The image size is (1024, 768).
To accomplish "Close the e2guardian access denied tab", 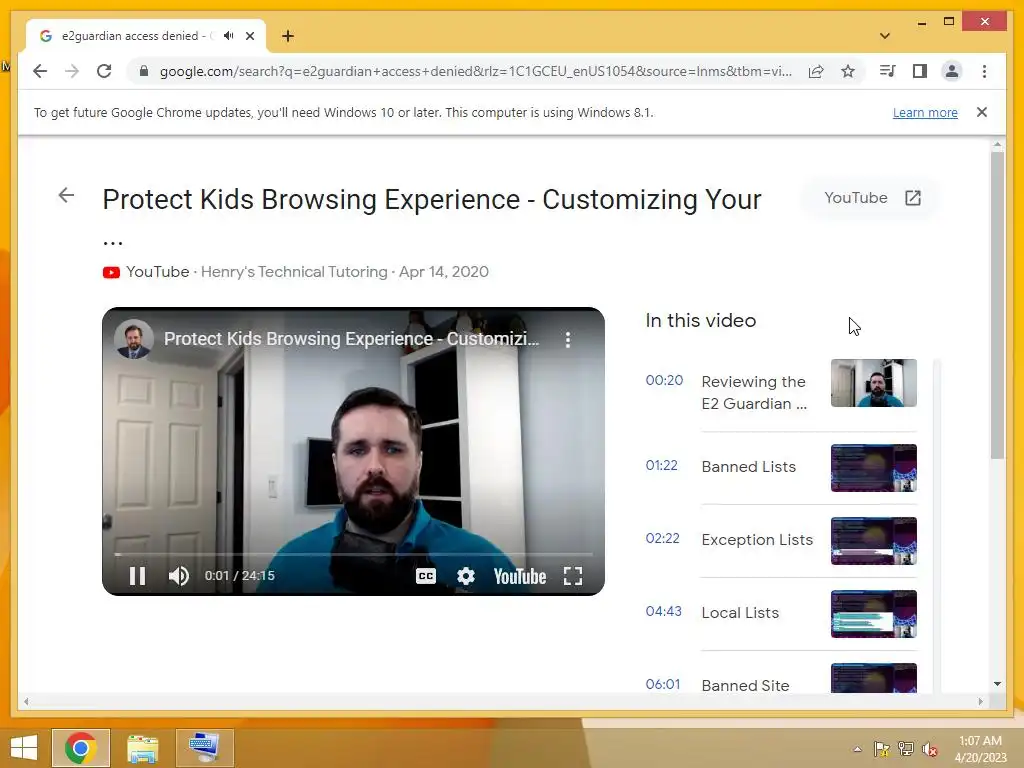I will [249, 36].
